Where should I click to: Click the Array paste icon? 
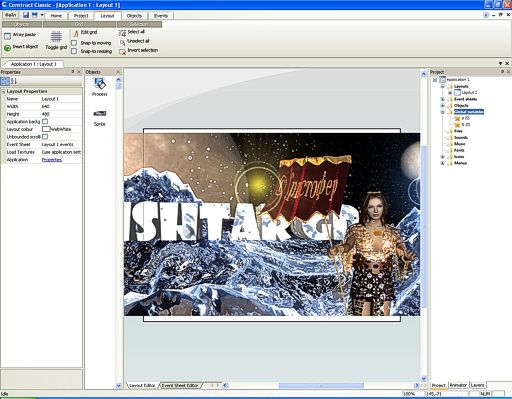tap(7, 36)
